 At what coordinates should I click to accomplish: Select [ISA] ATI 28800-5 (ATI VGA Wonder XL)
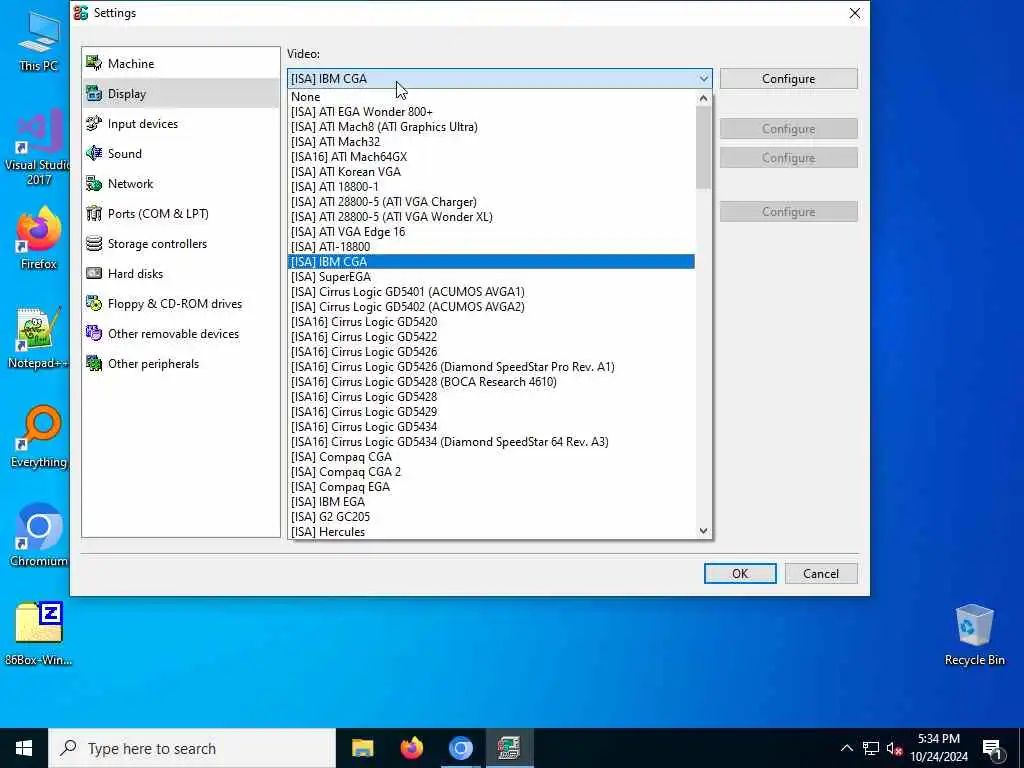491,217
